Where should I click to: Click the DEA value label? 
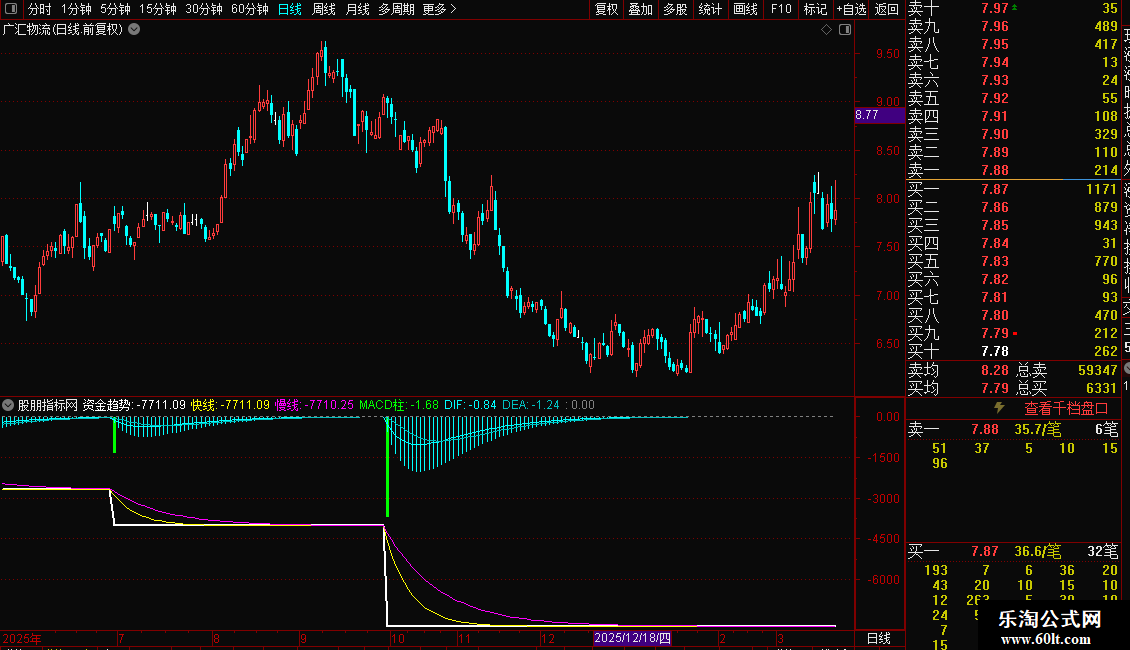(x=530, y=405)
